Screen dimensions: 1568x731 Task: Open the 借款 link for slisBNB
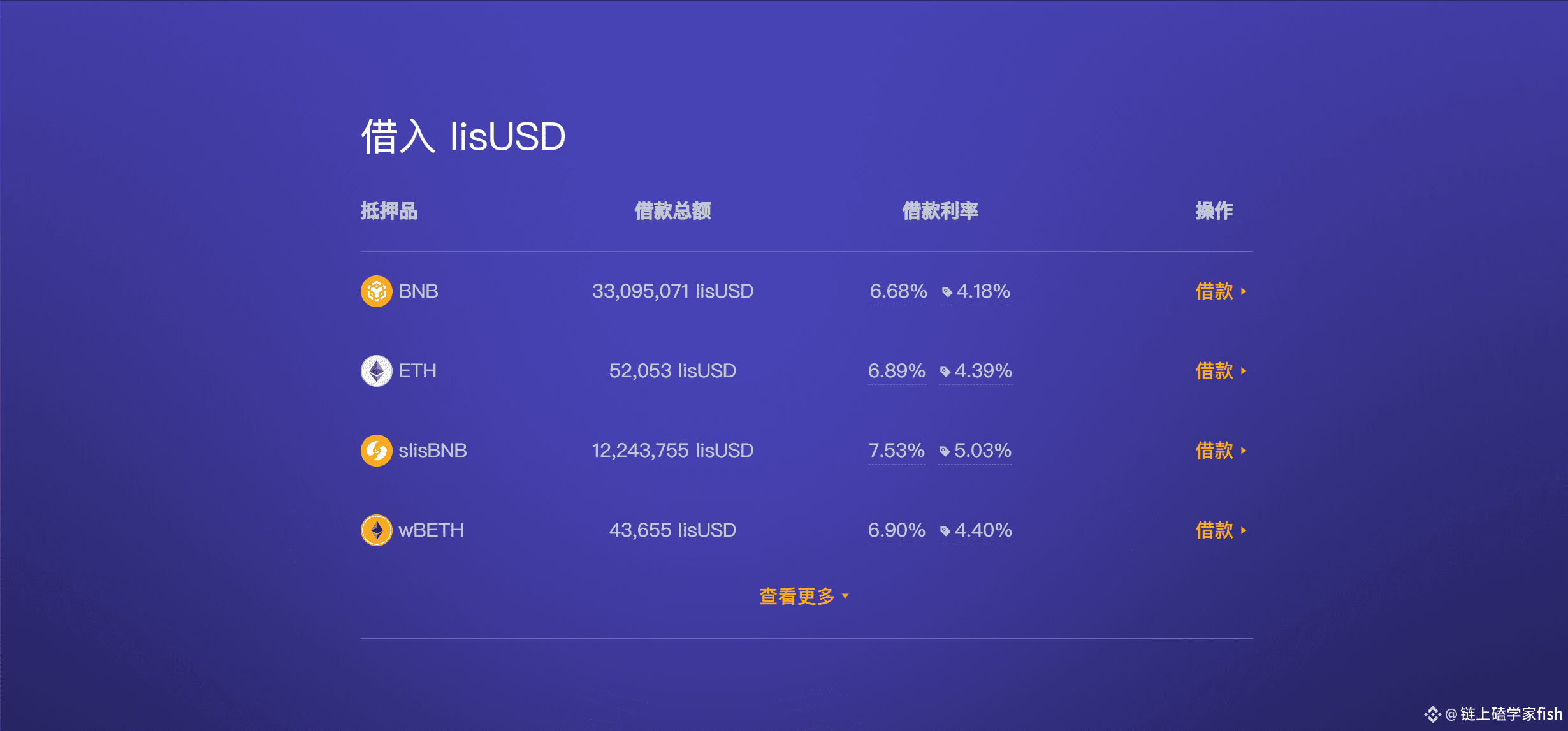point(1221,451)
